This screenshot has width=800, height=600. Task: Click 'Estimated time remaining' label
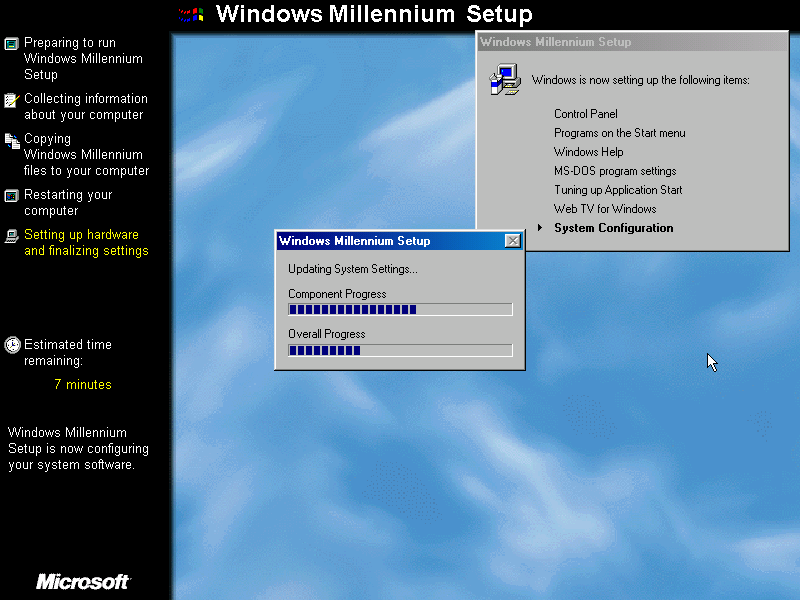pos(67,353)
